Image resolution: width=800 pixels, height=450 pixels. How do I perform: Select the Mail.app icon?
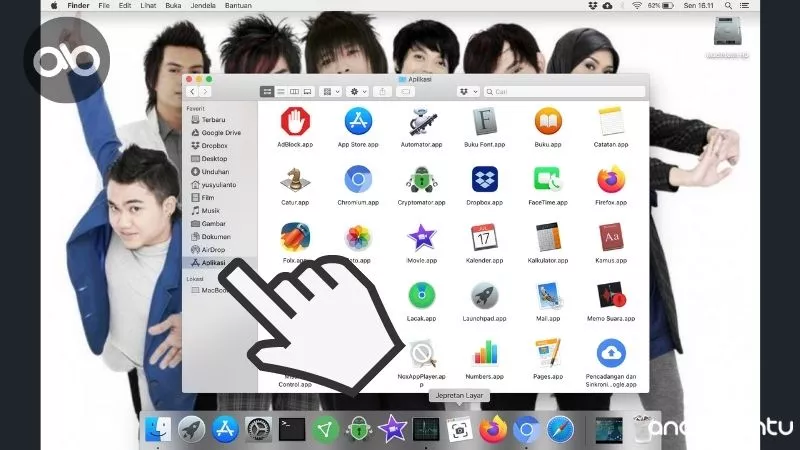548,295
